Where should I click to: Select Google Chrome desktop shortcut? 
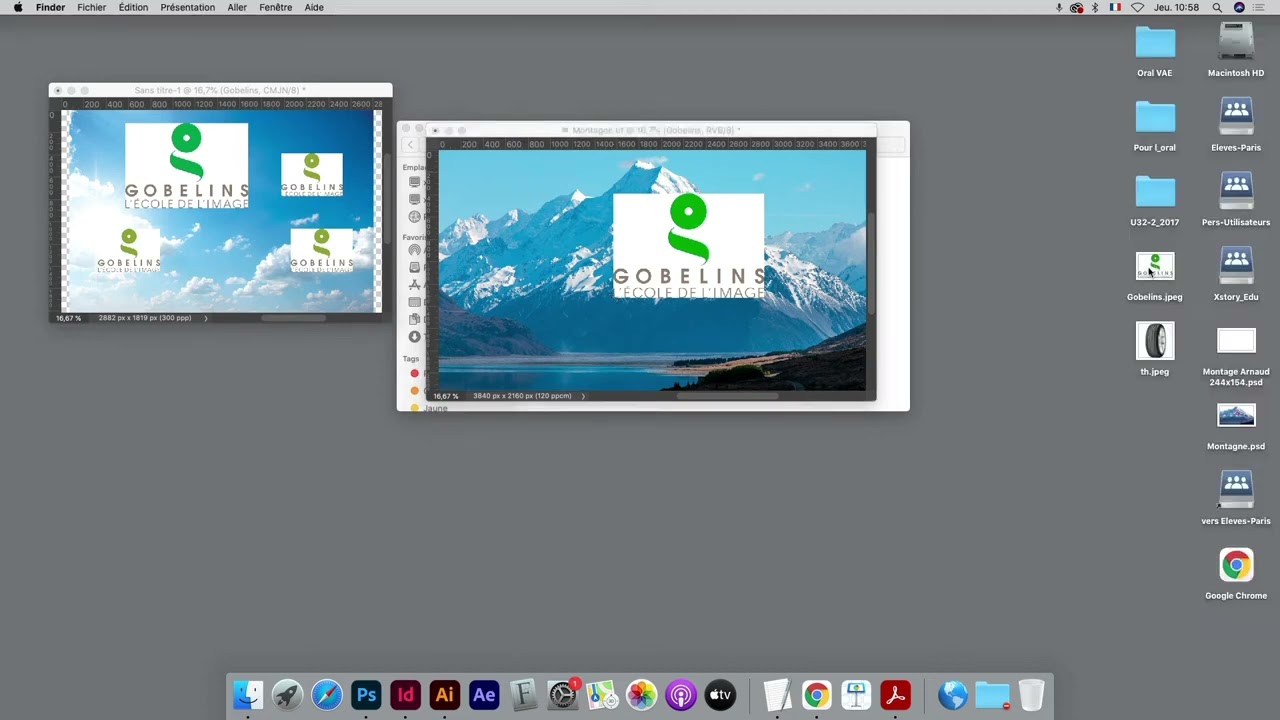click(1236, 565)
